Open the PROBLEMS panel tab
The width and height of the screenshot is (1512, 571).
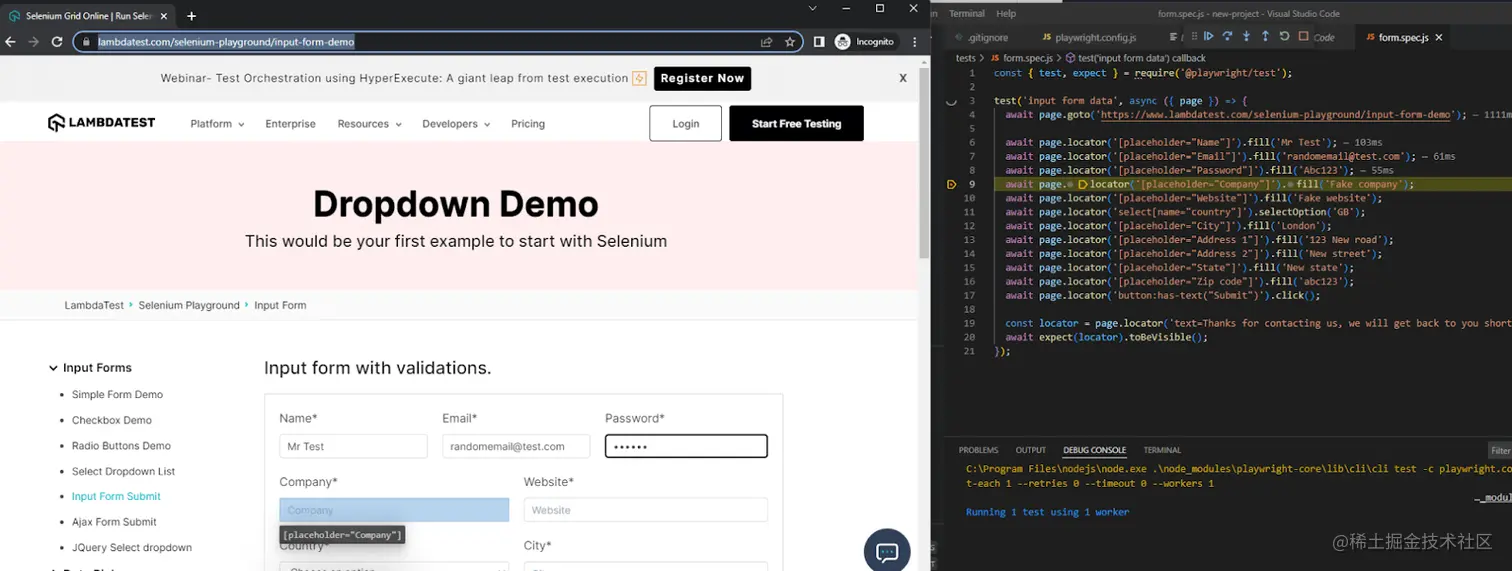tap(978, 450)
